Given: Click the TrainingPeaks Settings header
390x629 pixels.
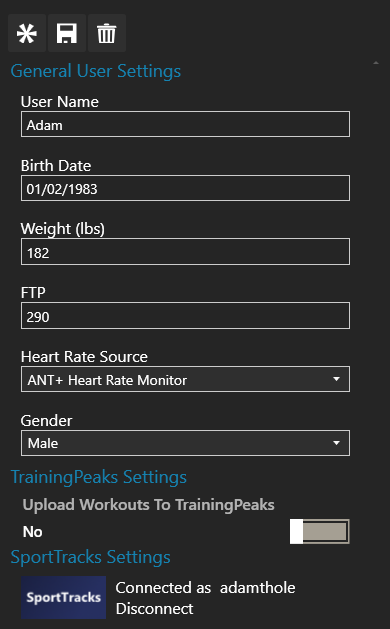Looking at the screenshot, I should [99, 477].
